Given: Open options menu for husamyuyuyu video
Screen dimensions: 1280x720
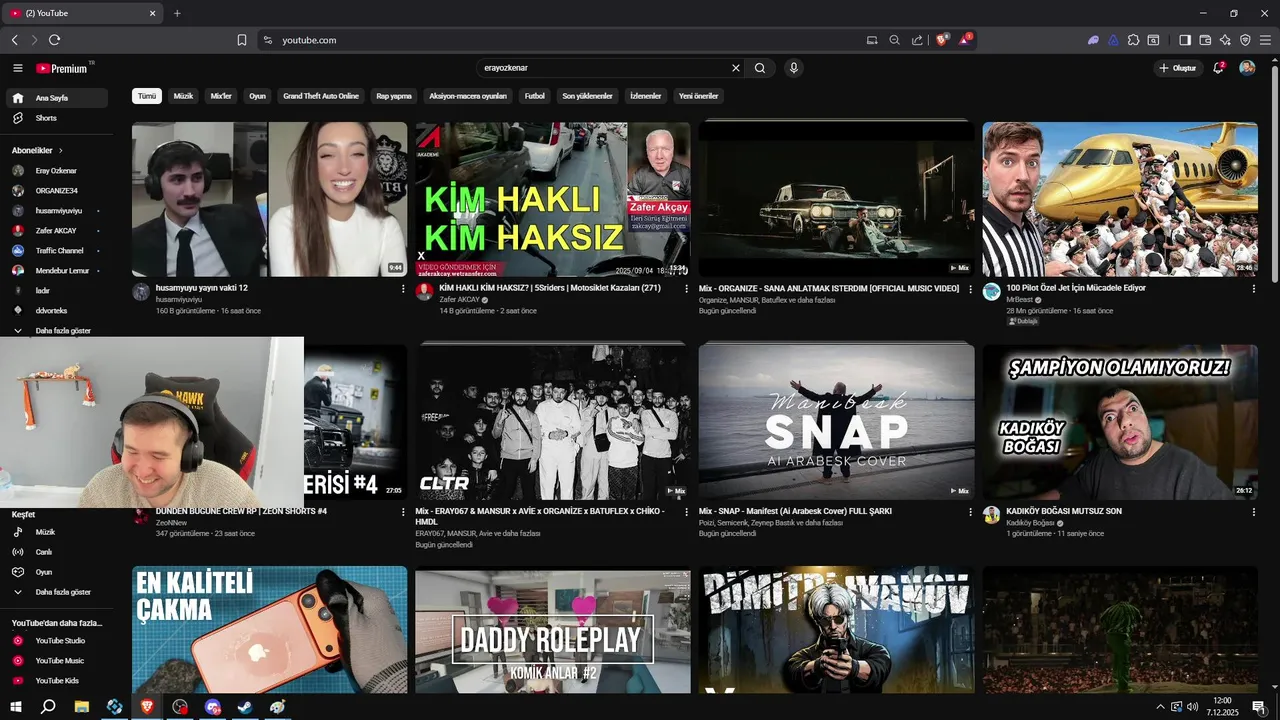Looking at the screenshot, I should [x=403, y=288].
